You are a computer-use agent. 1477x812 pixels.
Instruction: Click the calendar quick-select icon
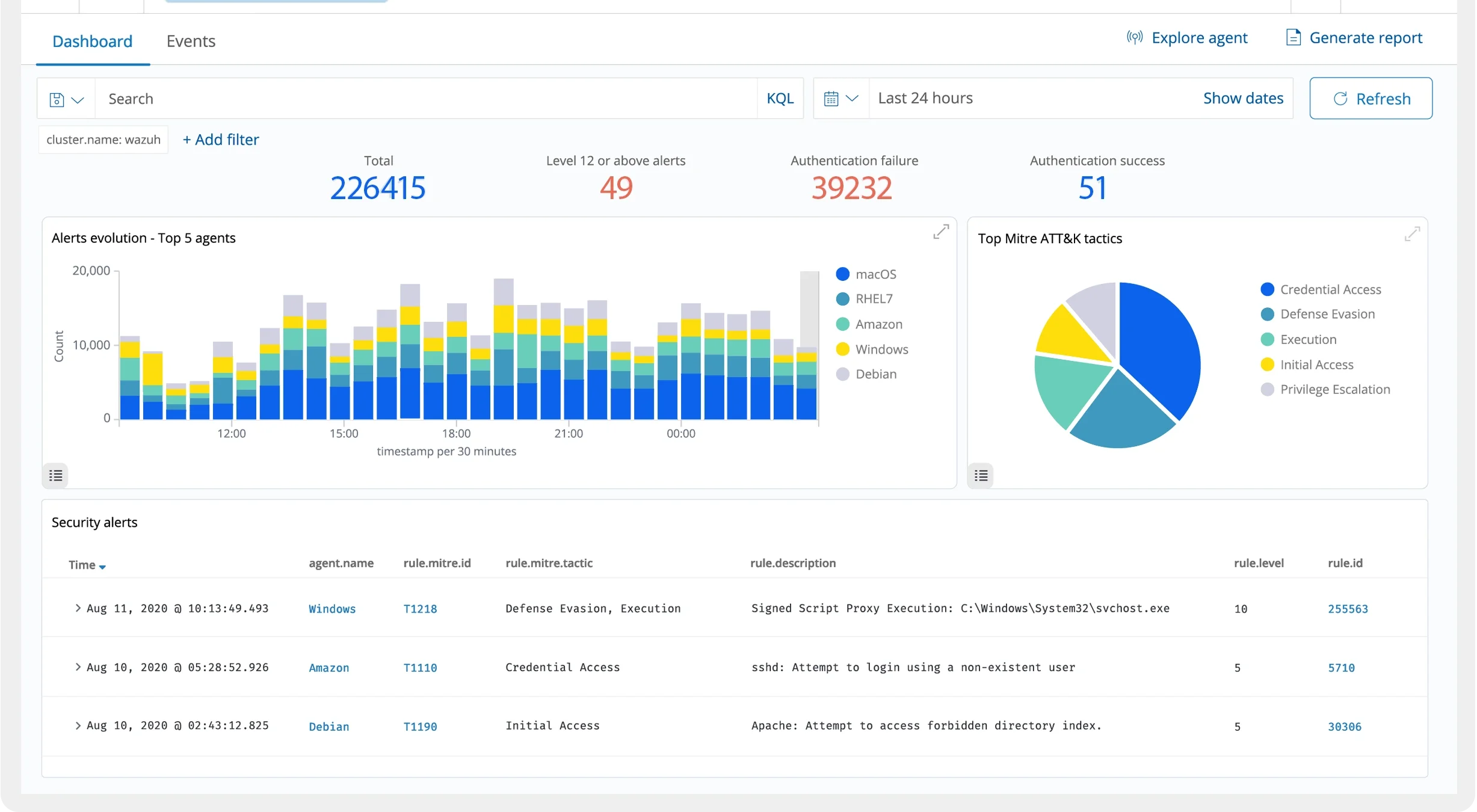tap(831, 99)
